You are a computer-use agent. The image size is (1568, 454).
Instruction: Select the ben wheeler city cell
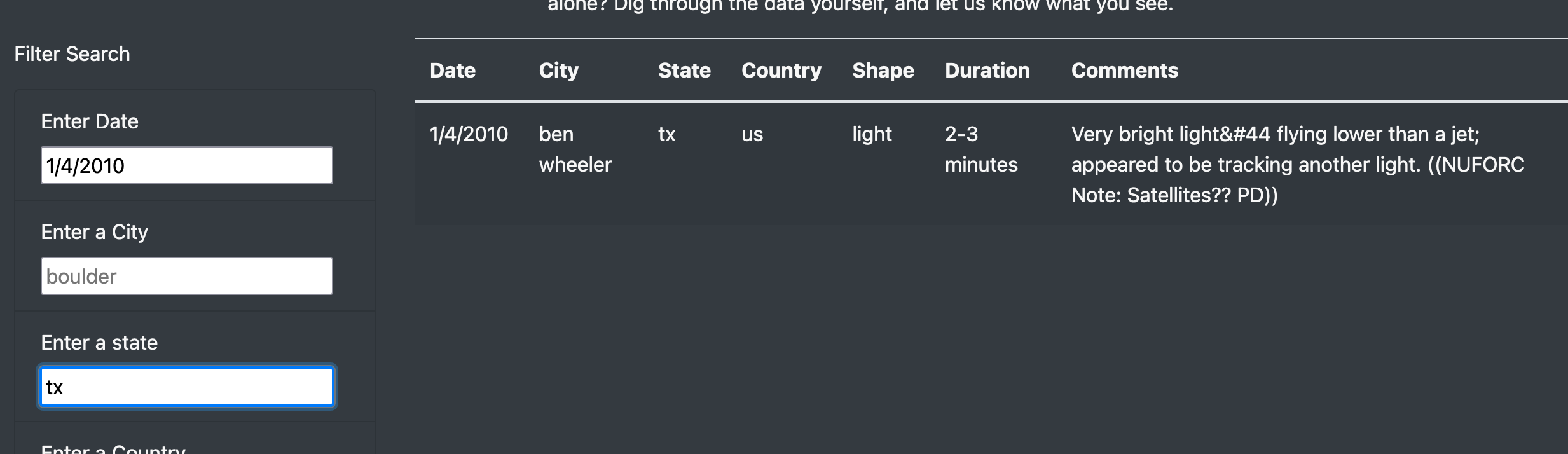pos(575,149)
